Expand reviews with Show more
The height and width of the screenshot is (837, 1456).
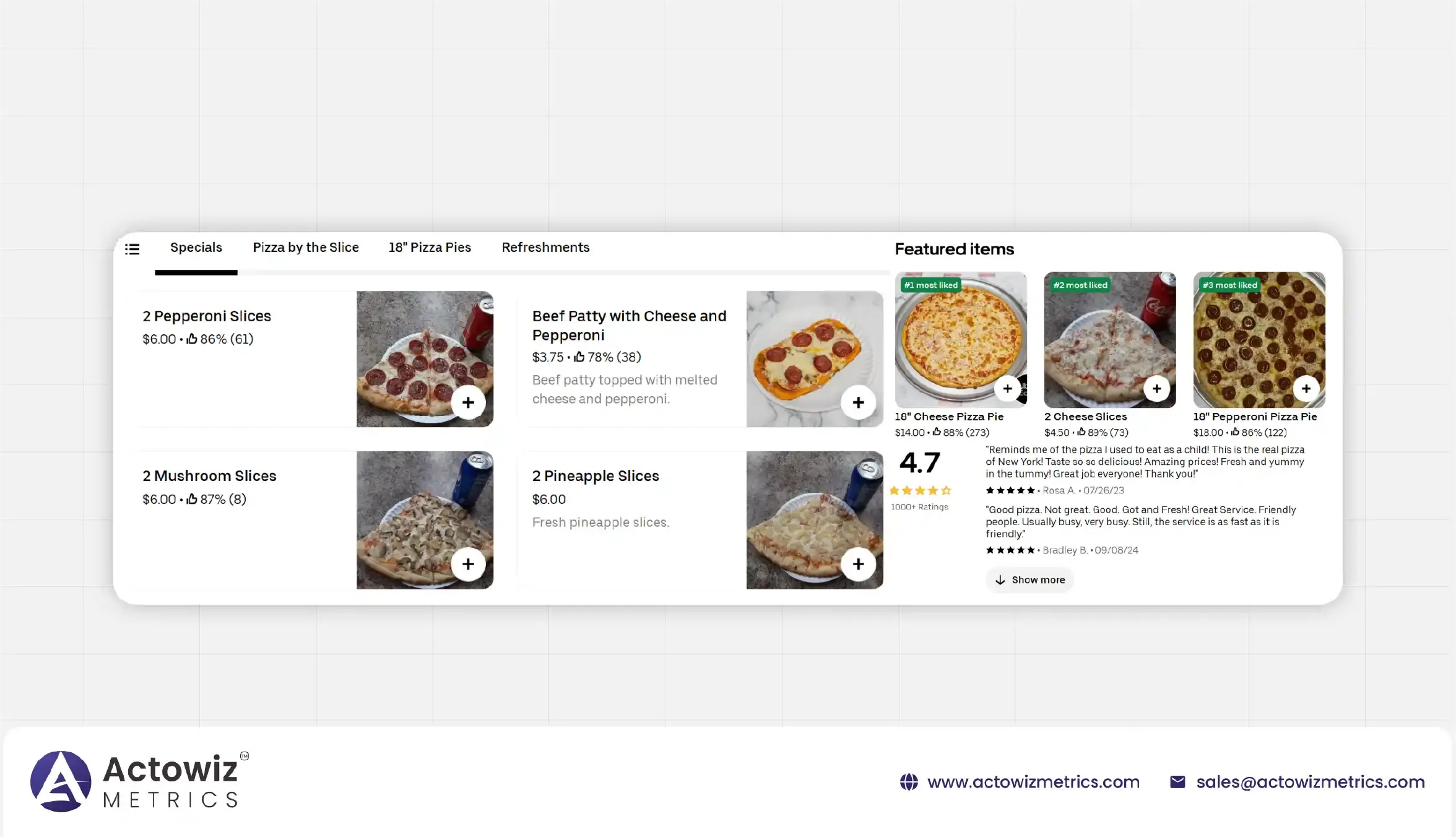[x=1030, y=580]
